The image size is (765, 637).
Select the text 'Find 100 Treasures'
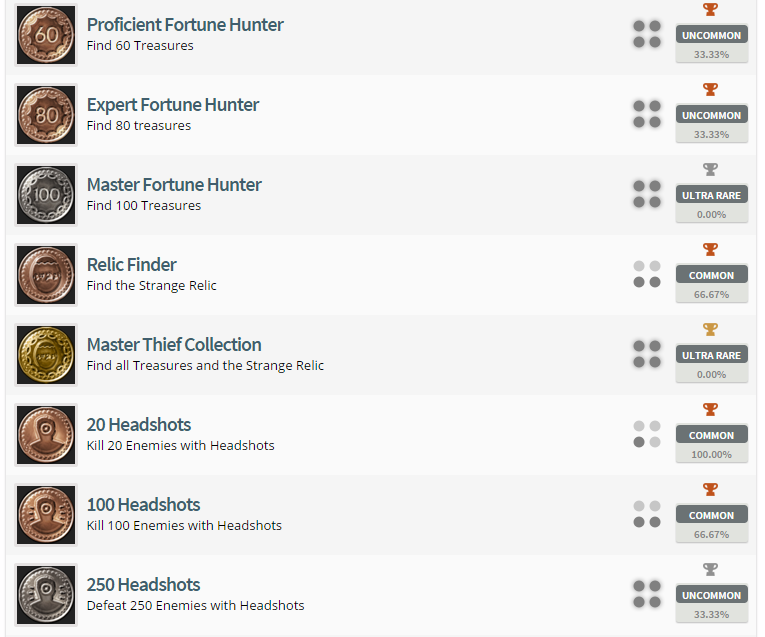143,205
